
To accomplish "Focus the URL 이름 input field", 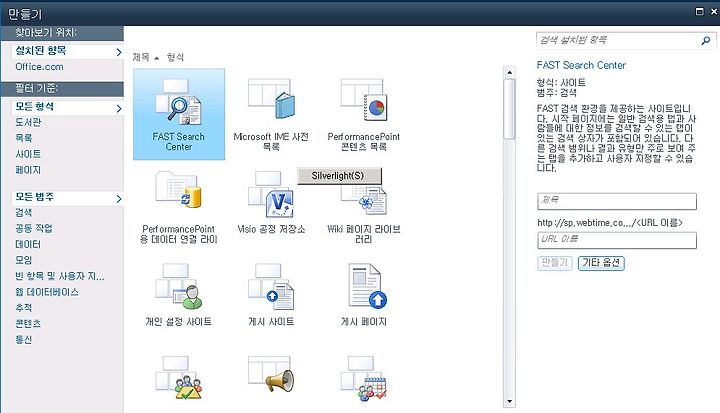I will (617, 240).
